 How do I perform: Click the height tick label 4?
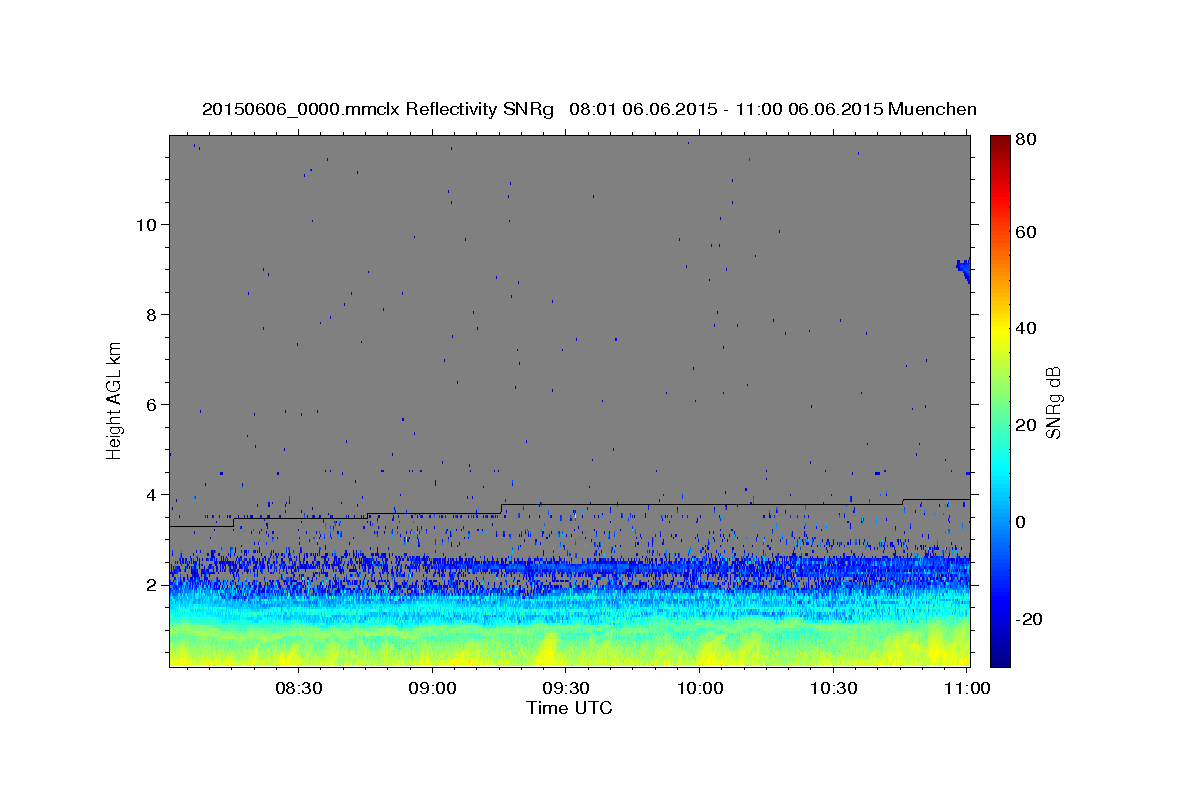[x=152, y=494]
